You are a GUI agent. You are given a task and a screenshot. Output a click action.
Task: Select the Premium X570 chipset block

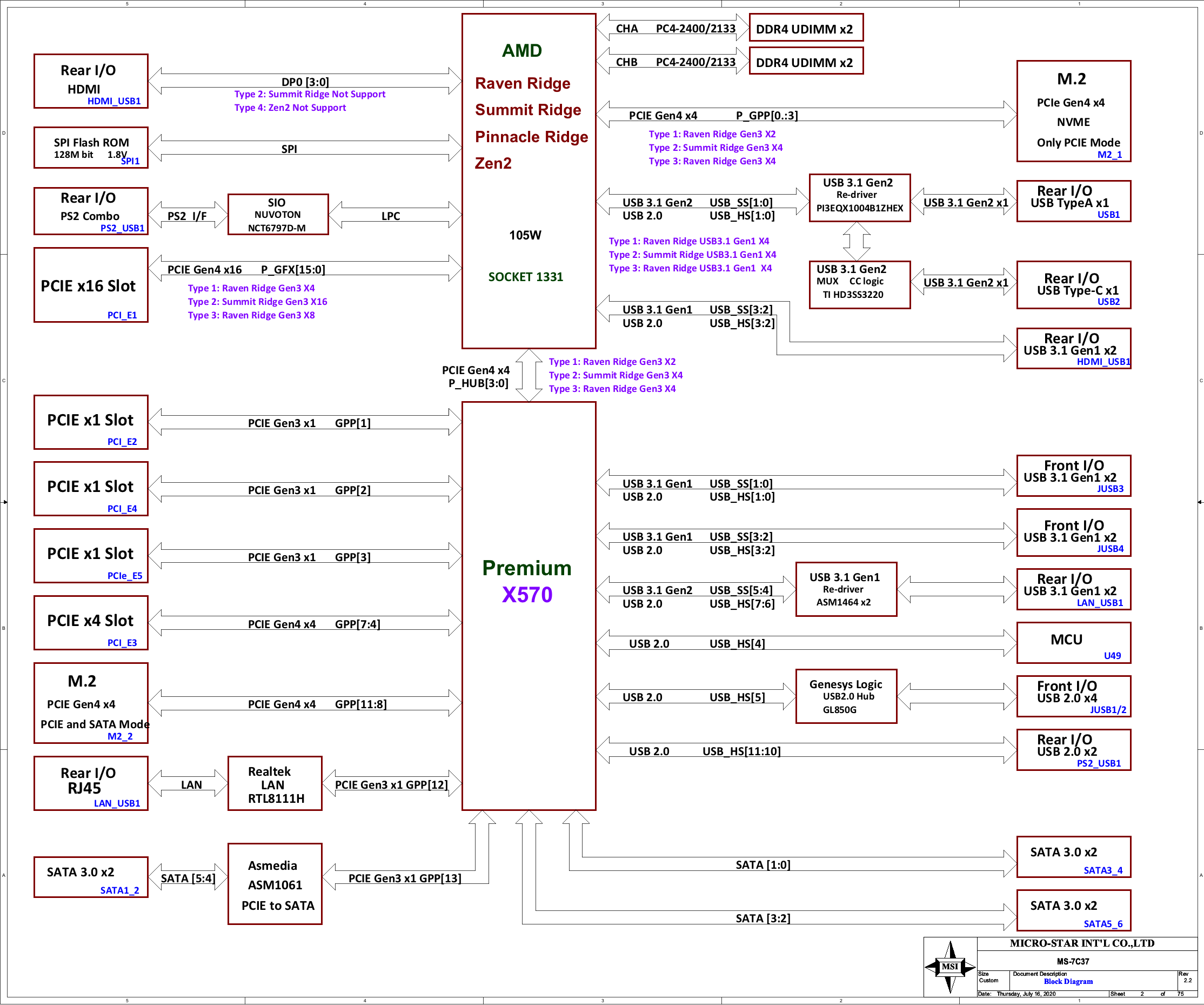pos(529,605)
